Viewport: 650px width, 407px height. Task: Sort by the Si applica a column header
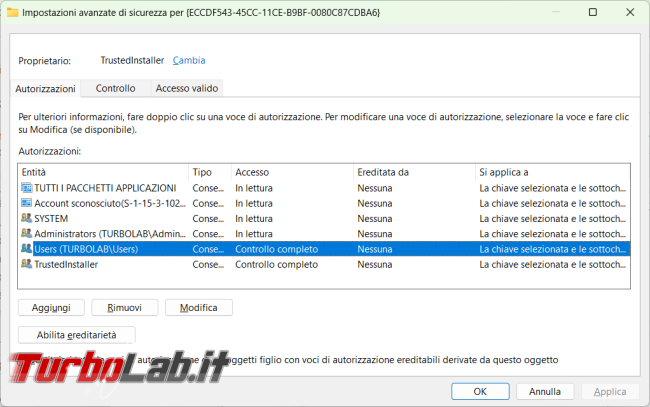553,172
